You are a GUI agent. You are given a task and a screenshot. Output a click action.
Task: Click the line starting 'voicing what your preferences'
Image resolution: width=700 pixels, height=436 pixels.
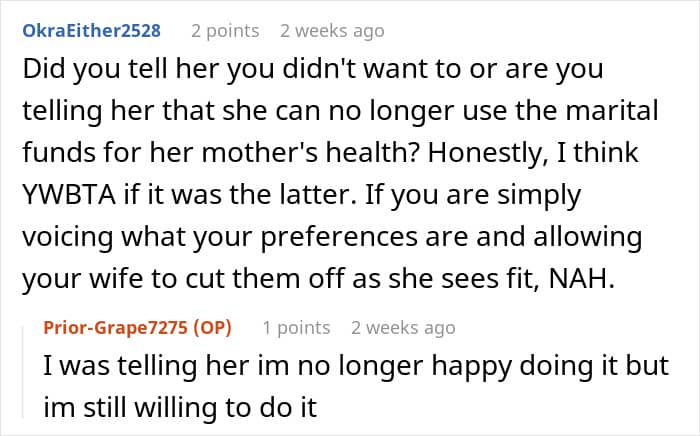(x=332, y=238)
